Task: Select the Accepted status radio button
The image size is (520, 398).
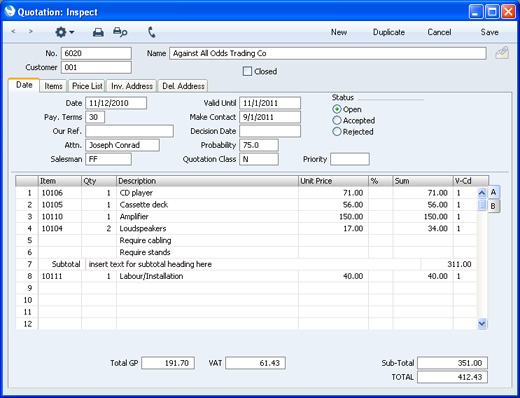Action: (337, 120)
